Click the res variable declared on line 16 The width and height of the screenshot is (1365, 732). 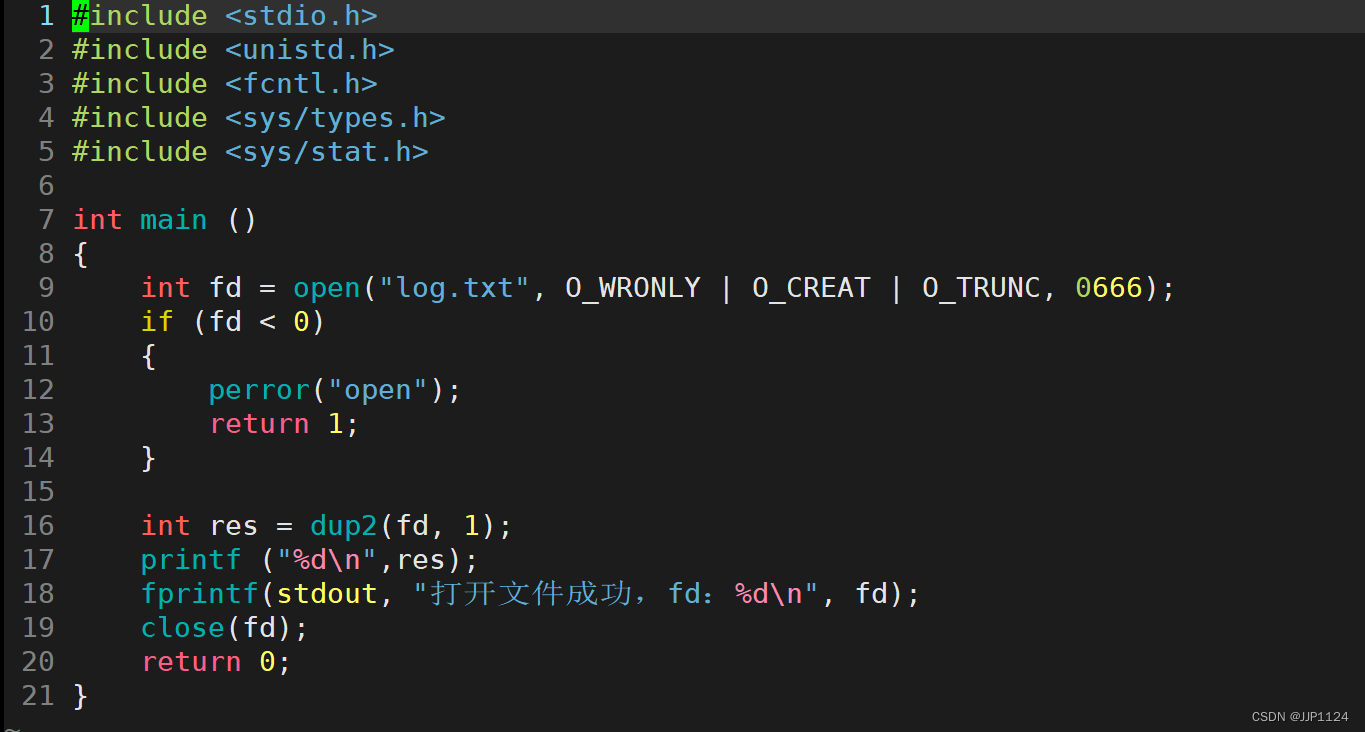click(234, 526)
